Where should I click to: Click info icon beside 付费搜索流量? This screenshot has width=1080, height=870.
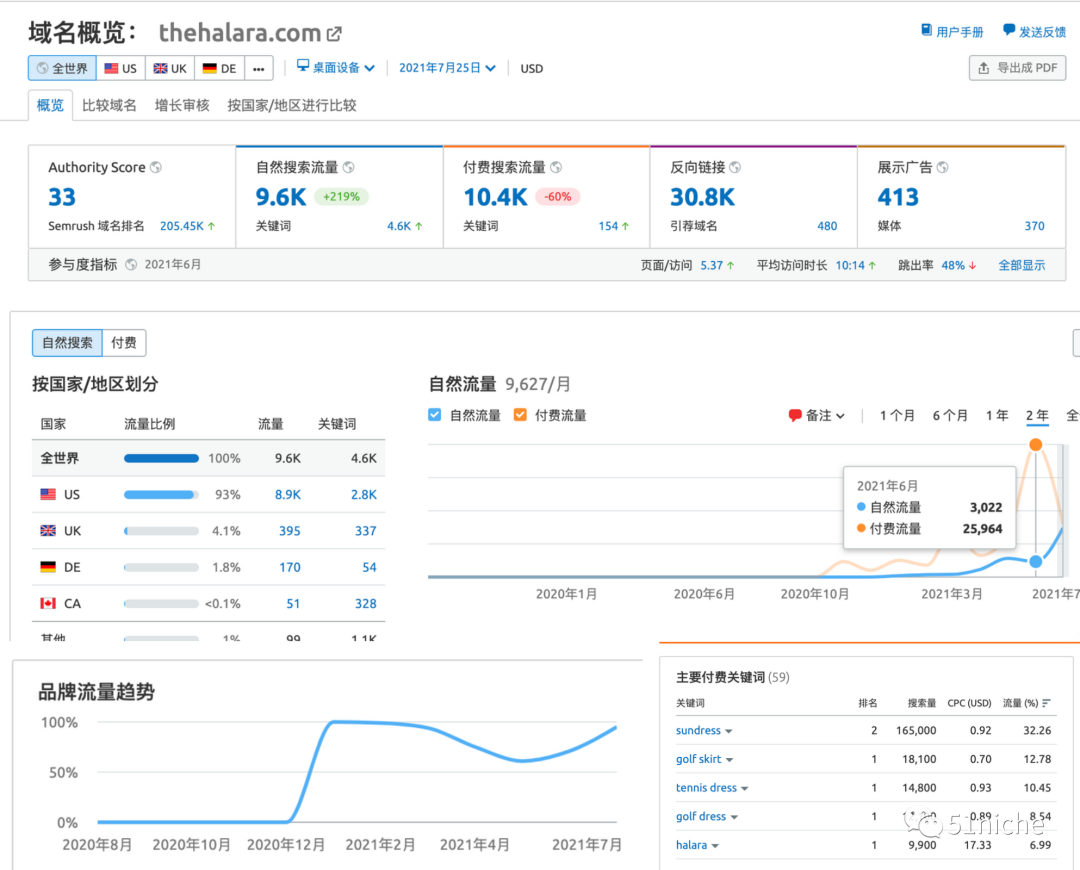click(x=556, y=167)
